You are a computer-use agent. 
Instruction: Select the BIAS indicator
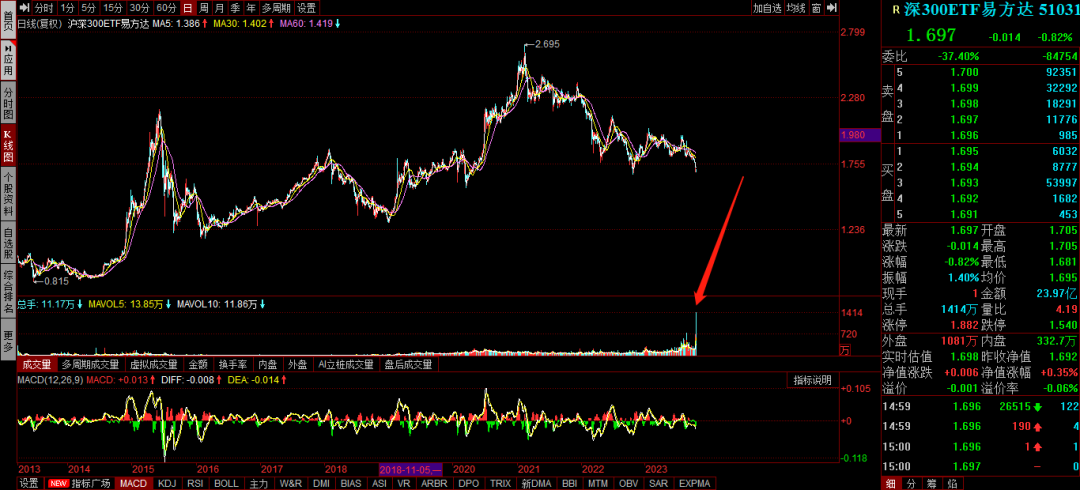tap(351, 484)
